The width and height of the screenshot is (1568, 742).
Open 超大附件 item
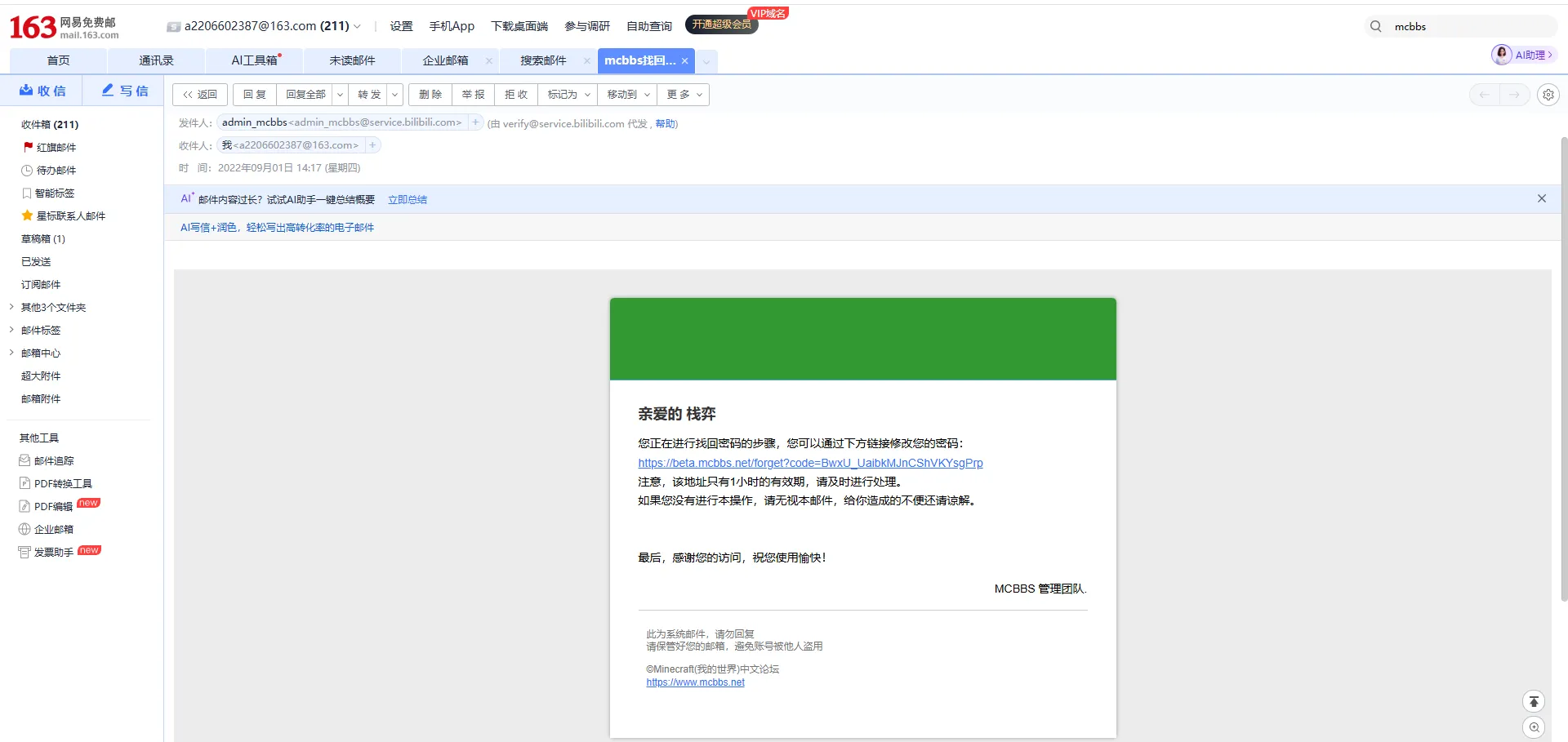pos(41,376)
